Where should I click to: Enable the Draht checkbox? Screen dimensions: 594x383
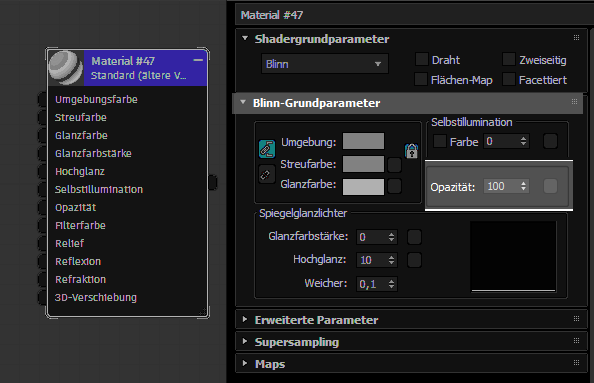422,59
